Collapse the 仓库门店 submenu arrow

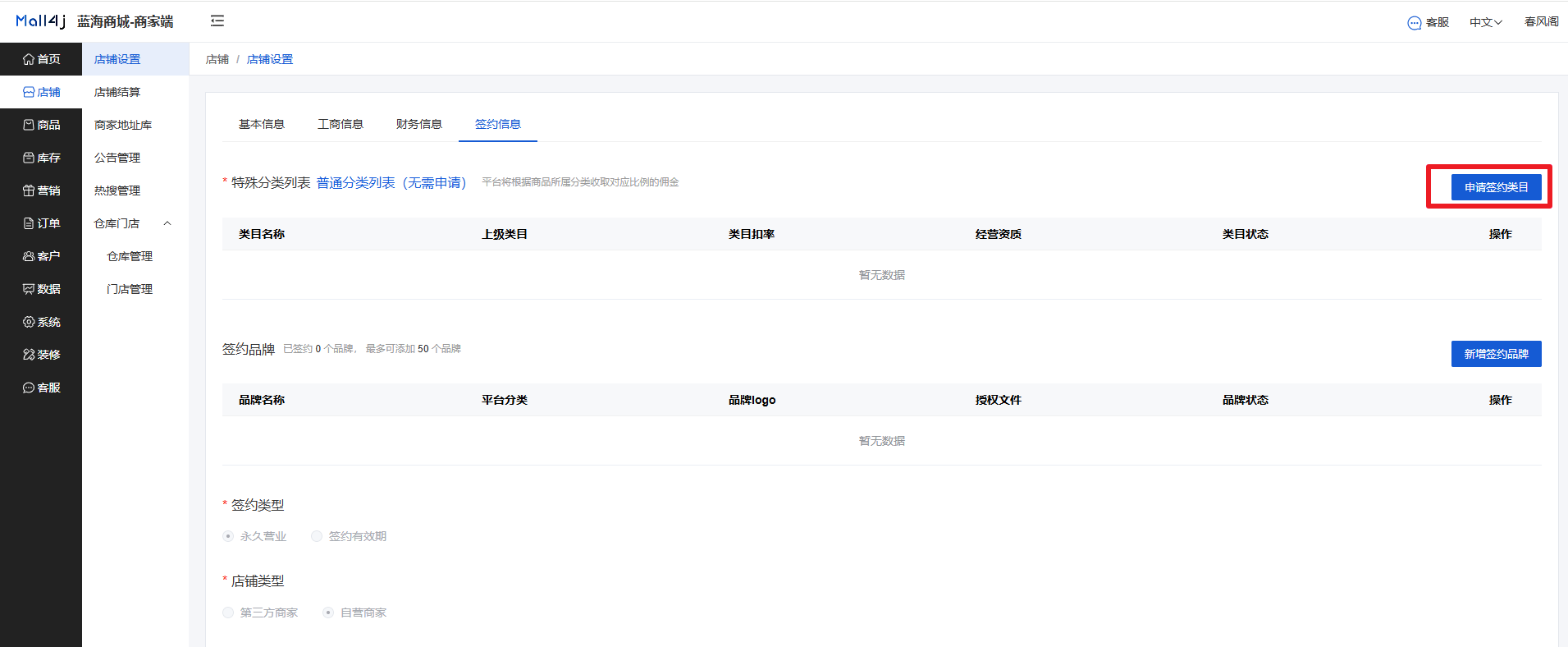[167, 223]
